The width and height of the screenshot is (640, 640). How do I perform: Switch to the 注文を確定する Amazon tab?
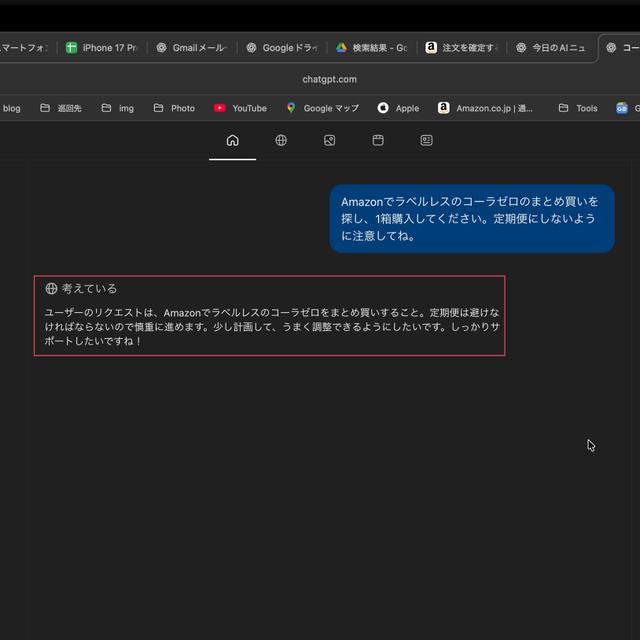[x=461, y=47]
